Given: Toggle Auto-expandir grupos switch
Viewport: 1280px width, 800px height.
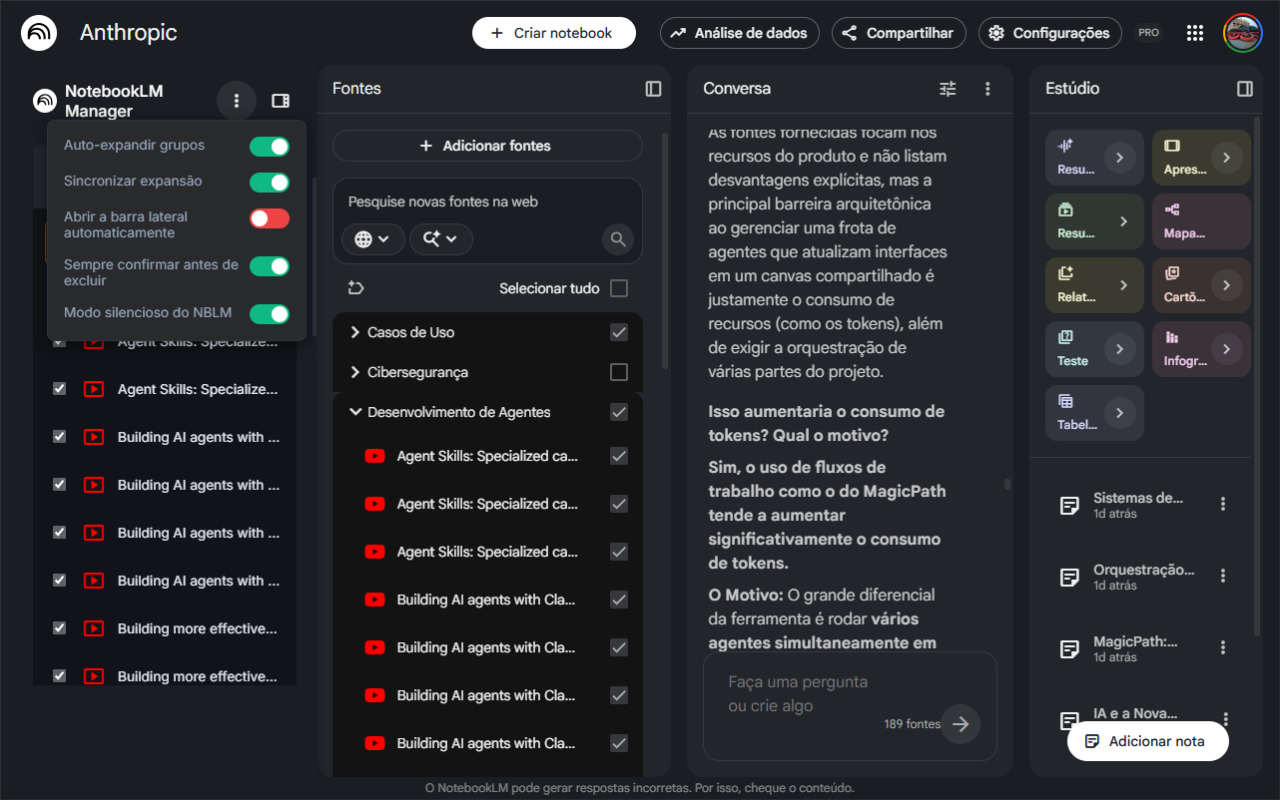Looking at the screenshot, I should click(269, 147).
